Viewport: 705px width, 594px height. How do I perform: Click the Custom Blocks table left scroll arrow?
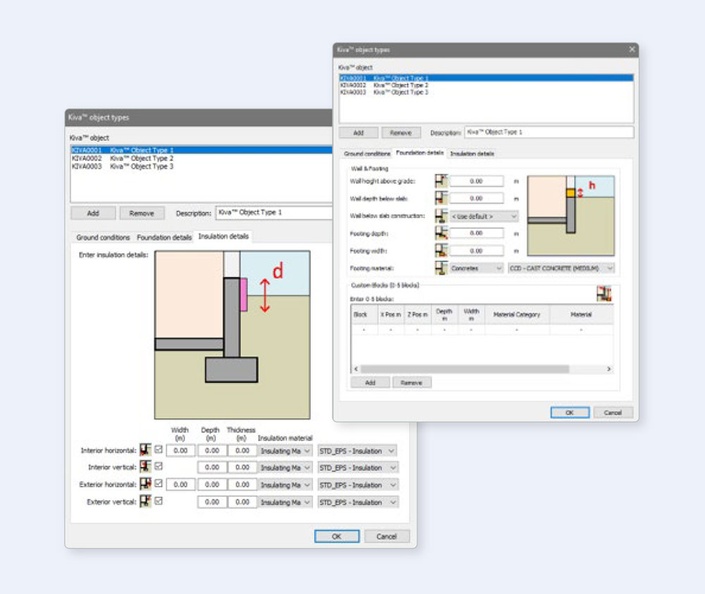pos(356,369)
